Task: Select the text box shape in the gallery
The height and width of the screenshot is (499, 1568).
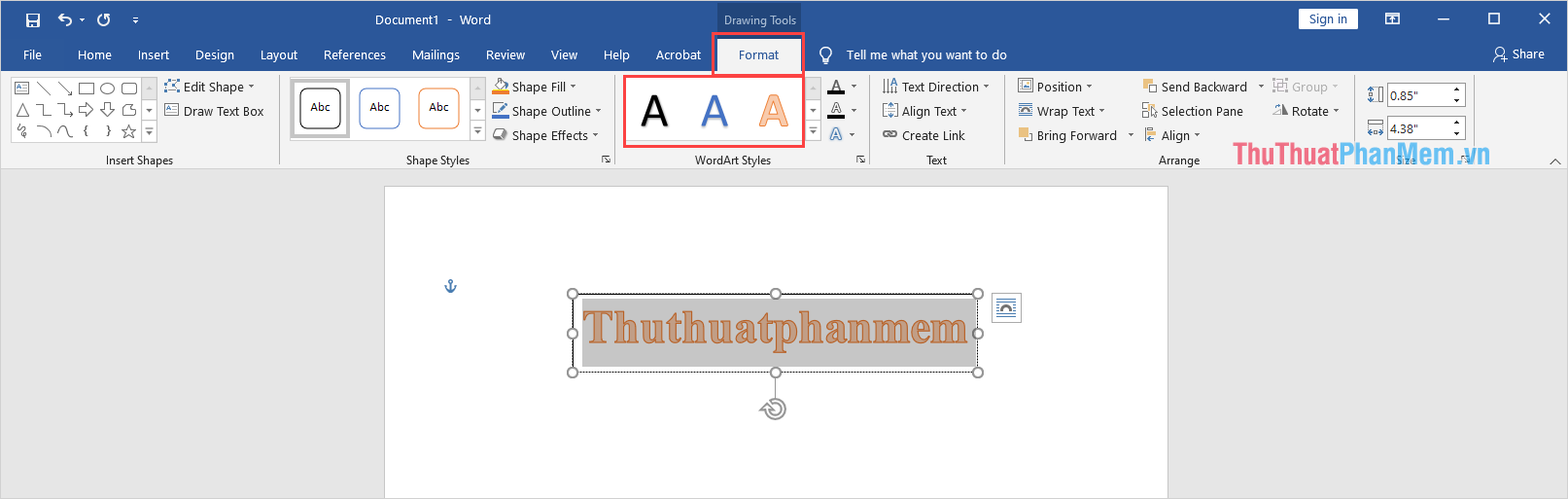Action: pyautogui.click(x=22, y=88)
